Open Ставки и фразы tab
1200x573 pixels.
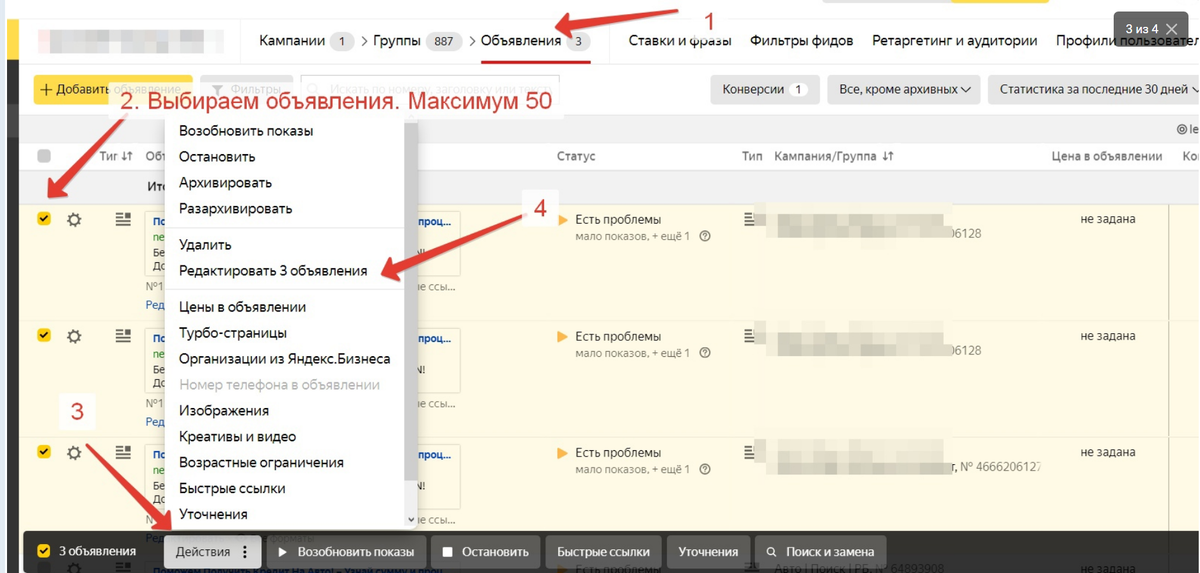680,41
